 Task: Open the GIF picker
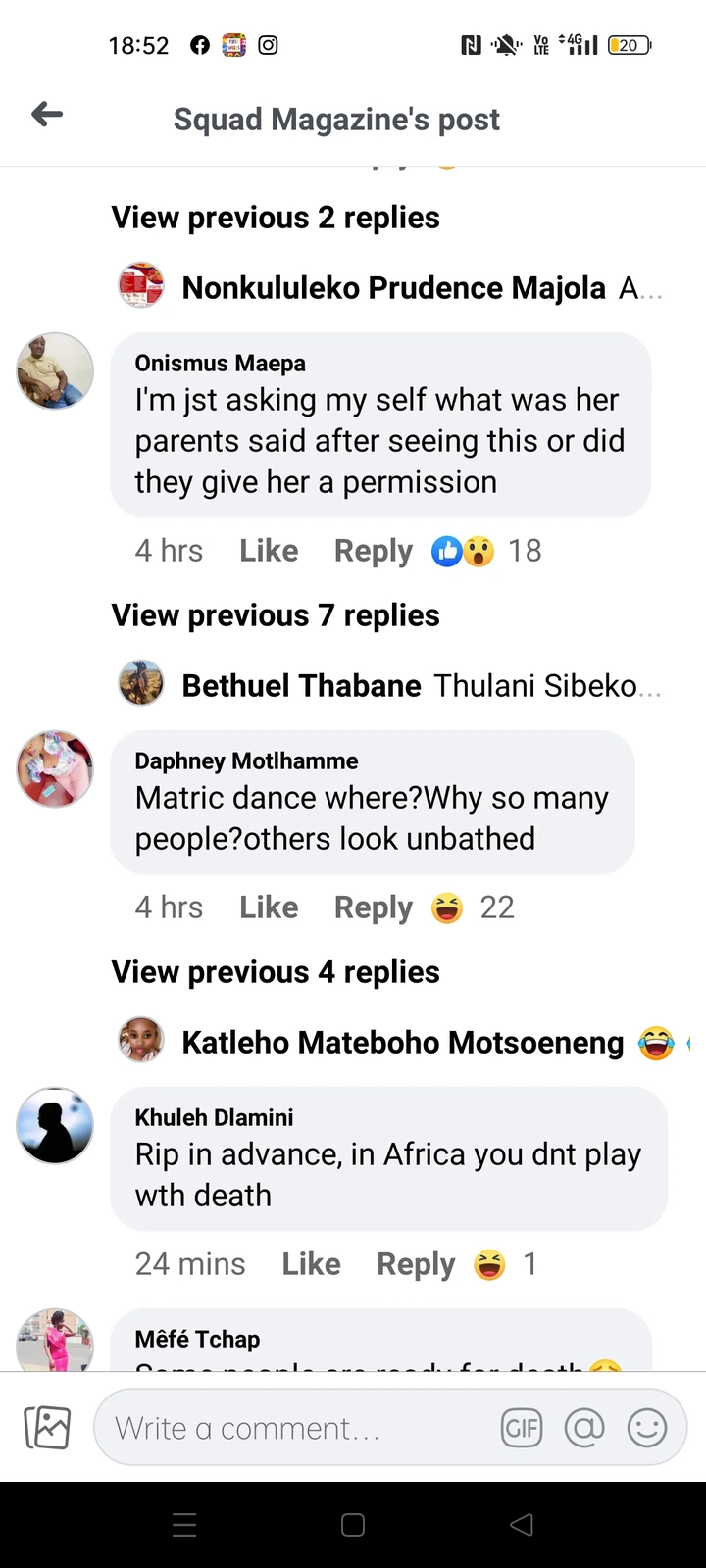tap(521, 1428)
